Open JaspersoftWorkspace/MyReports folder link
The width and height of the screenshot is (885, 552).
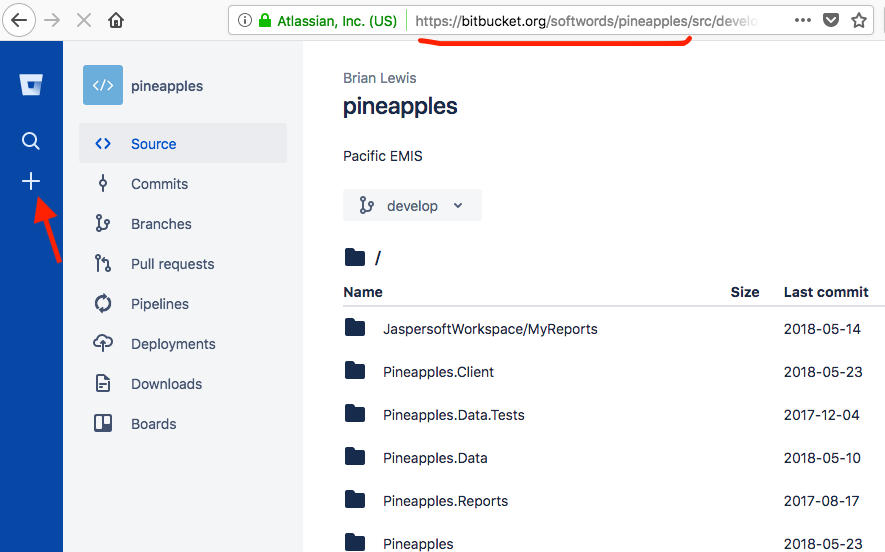point(490,329)
